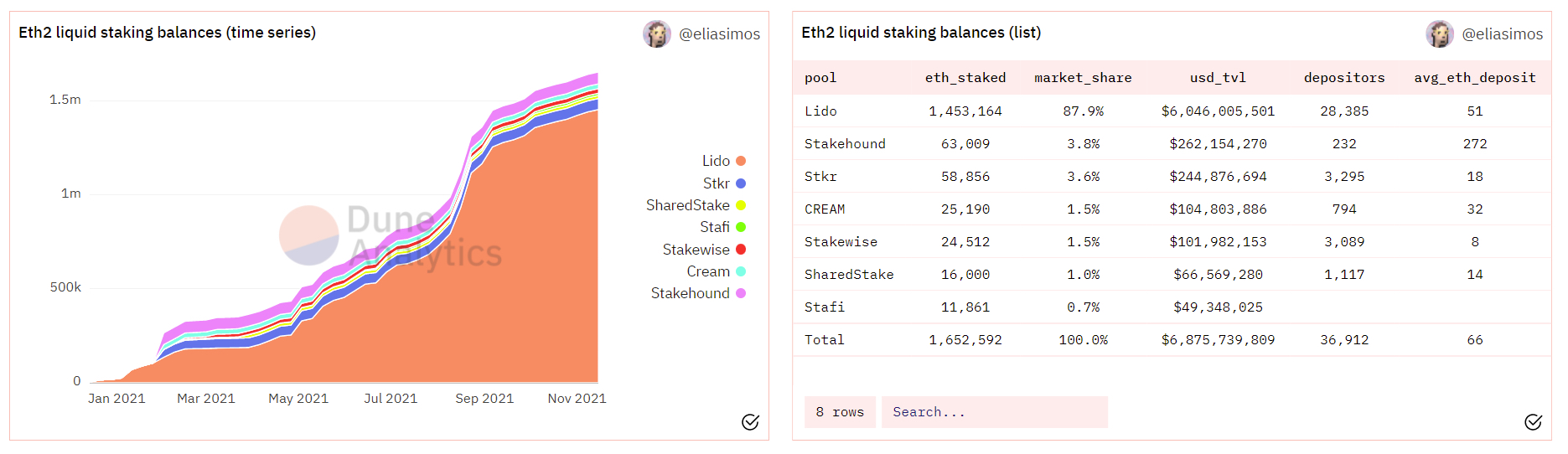This screenshot has height=454, width=1568.
Task: Sort table by usd_tvl column header
Action: point(1218,78)
